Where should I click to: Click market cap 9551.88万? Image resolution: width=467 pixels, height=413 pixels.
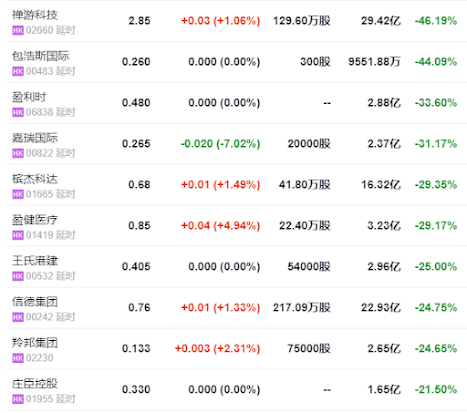coord(375,62)
